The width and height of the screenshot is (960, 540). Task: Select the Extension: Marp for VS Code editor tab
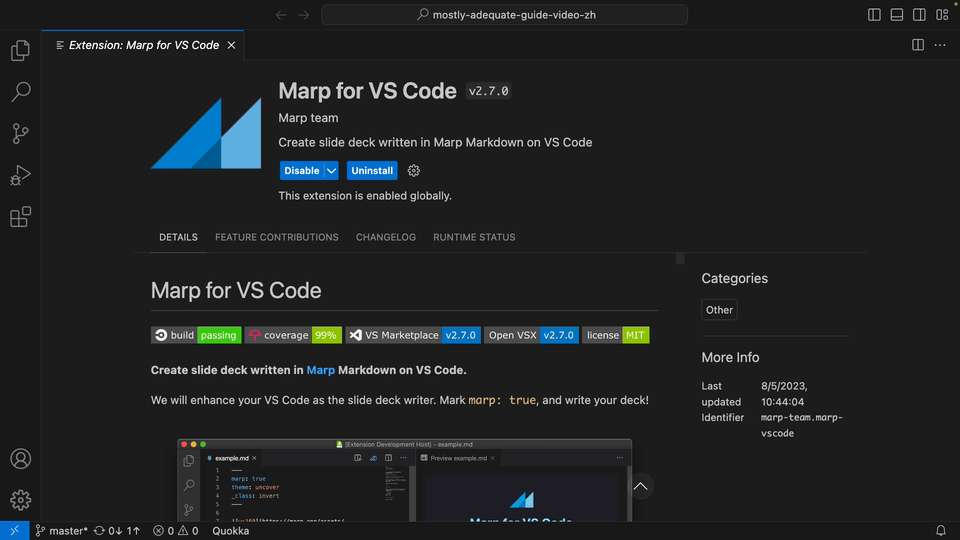[143, 45]
